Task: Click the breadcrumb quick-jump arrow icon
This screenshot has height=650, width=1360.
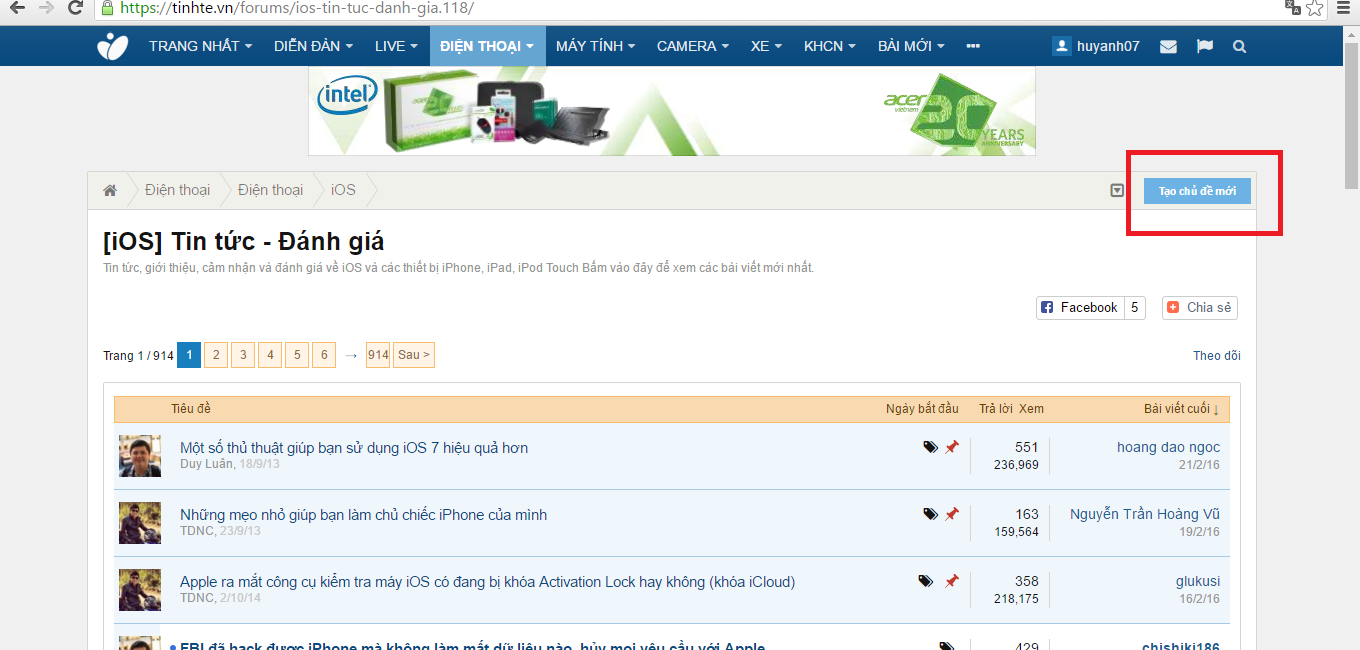Action: [x=1117, y=190]
